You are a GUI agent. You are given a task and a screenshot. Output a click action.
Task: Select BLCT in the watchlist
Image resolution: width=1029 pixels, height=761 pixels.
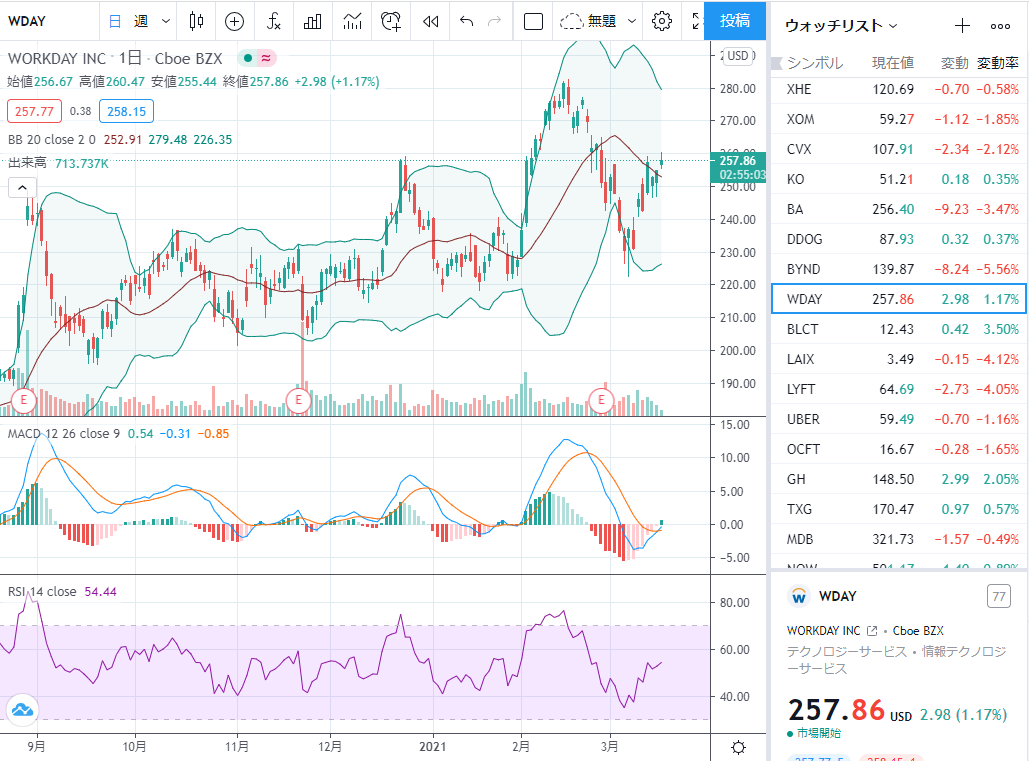pyautogui.click(x=899, y=329)
